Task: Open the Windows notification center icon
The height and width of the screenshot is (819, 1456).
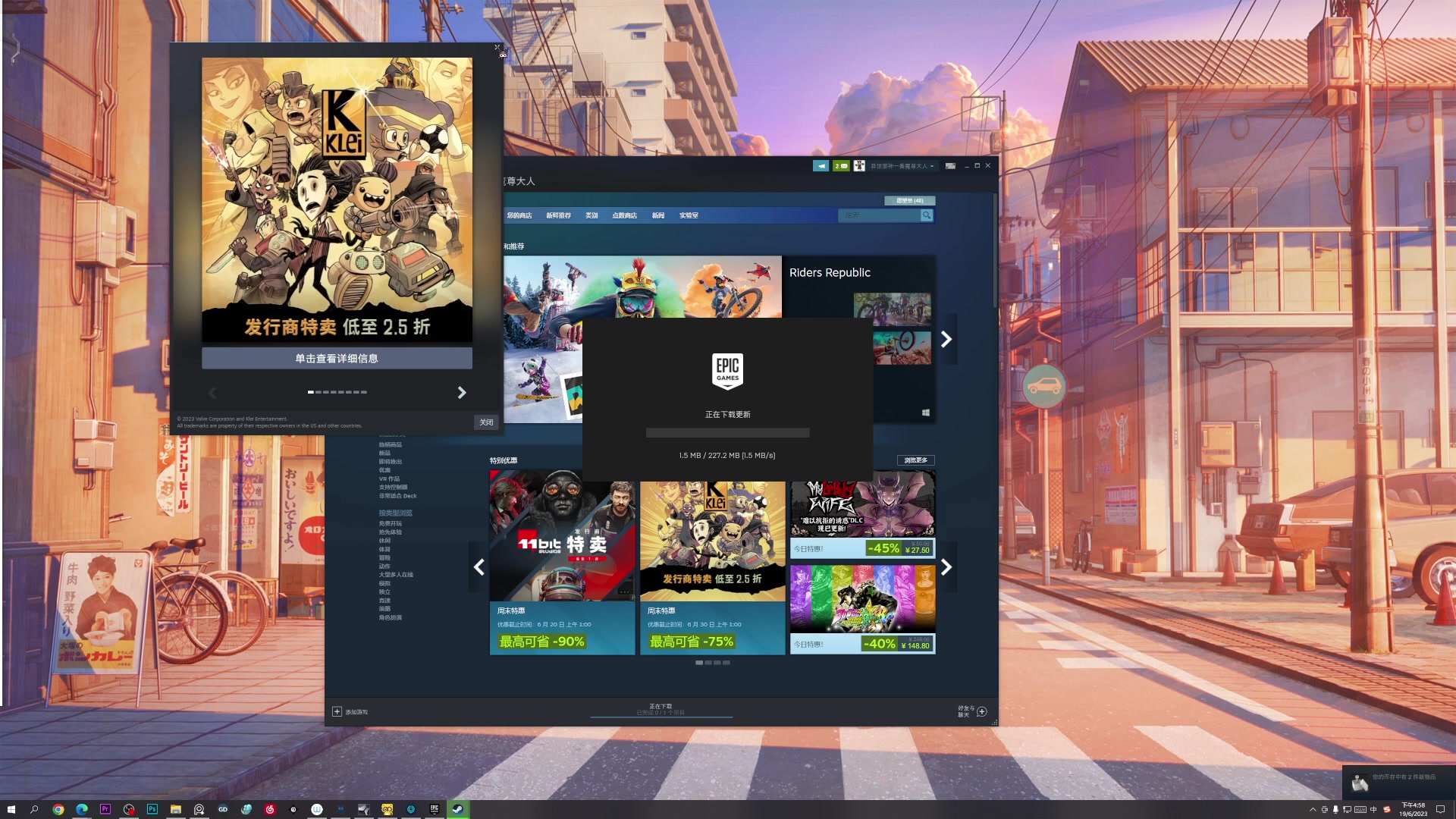Action: click(x=1441, y=809)
